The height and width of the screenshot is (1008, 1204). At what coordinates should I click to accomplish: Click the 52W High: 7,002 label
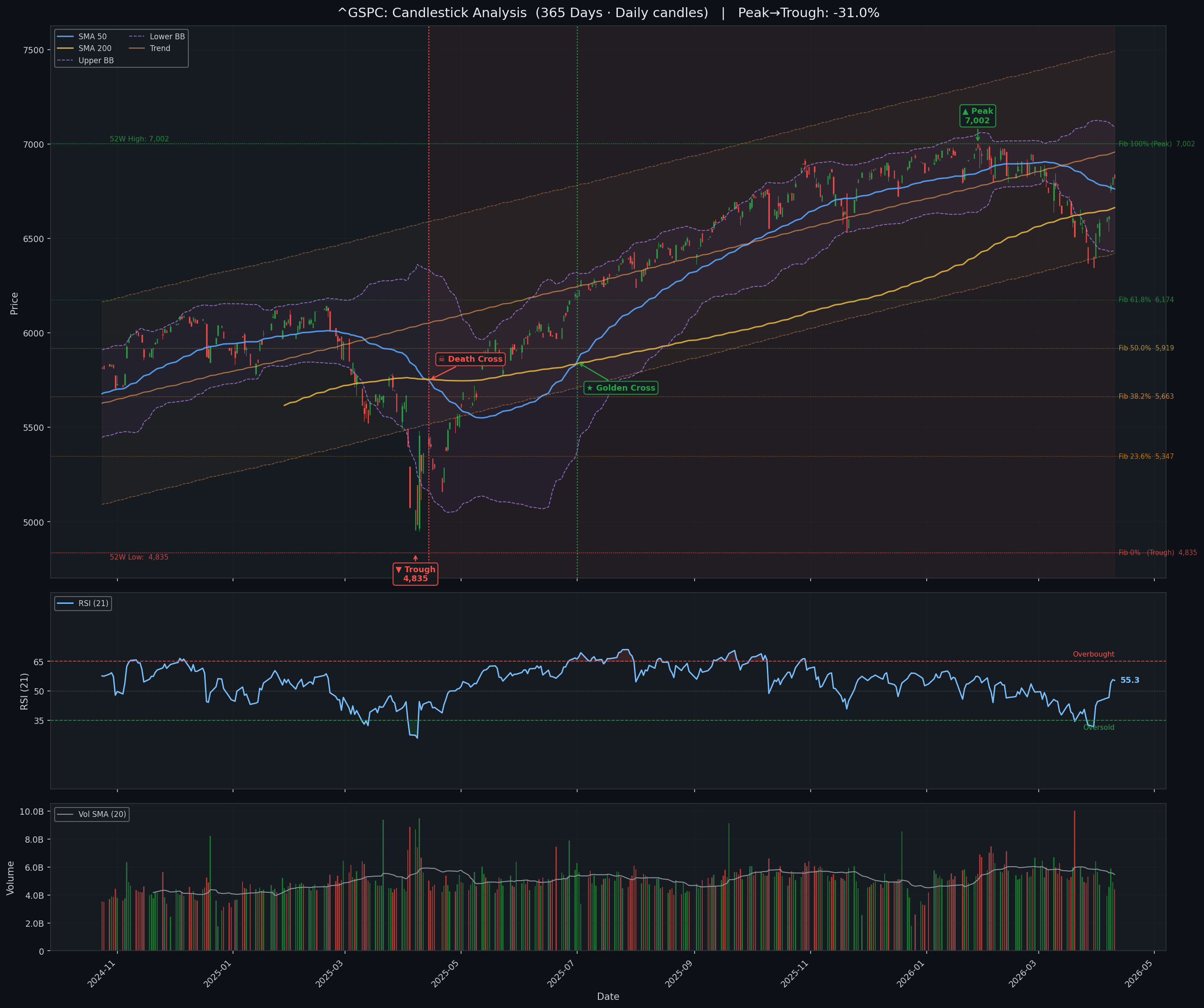point(139,139)
